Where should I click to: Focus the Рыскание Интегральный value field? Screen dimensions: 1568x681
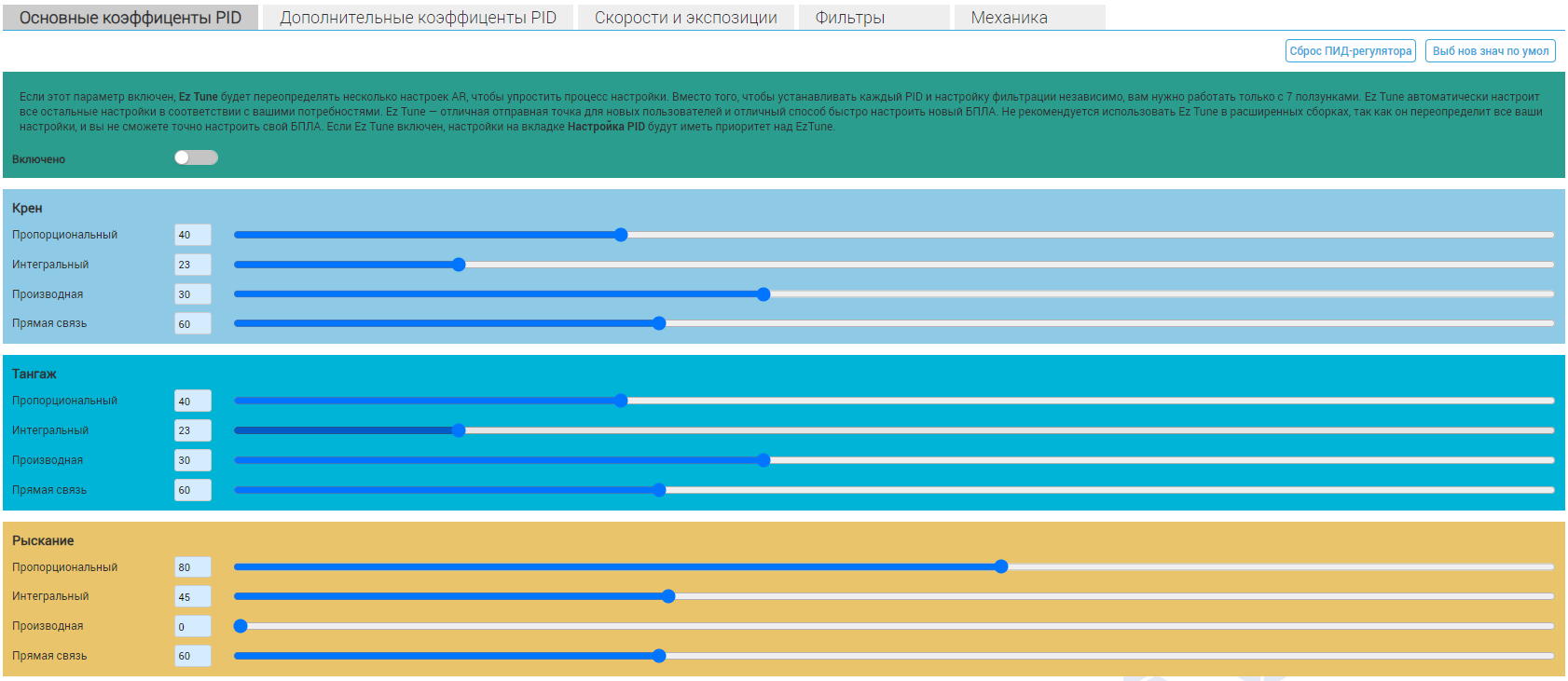[193, 596]
